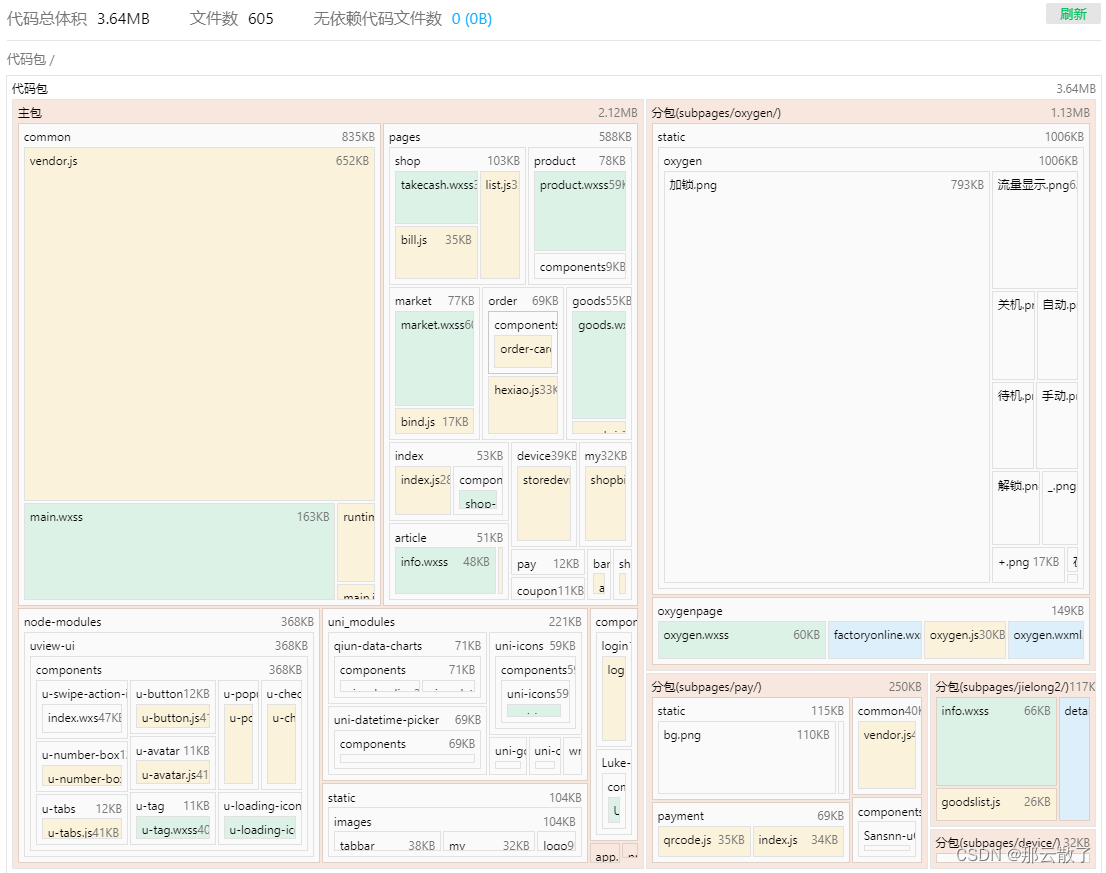Open the coupon 11KB folder block

point(547,590)
